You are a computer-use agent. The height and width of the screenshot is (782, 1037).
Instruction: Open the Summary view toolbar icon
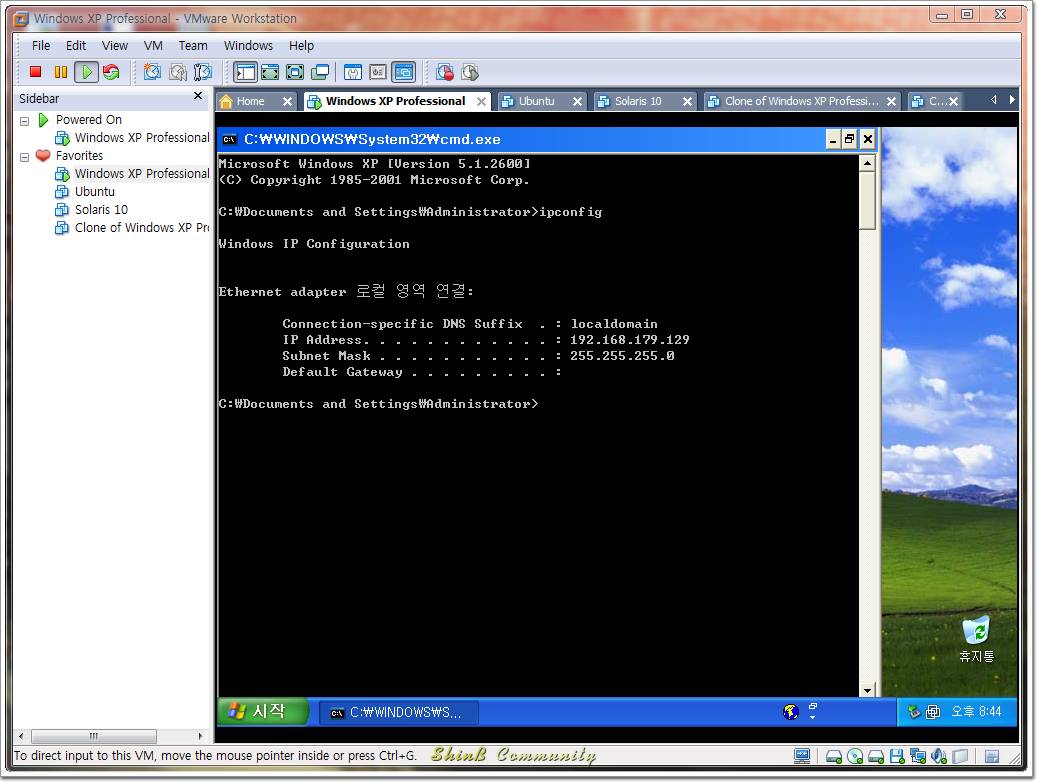pyautogui.click(x=353, y=71)
